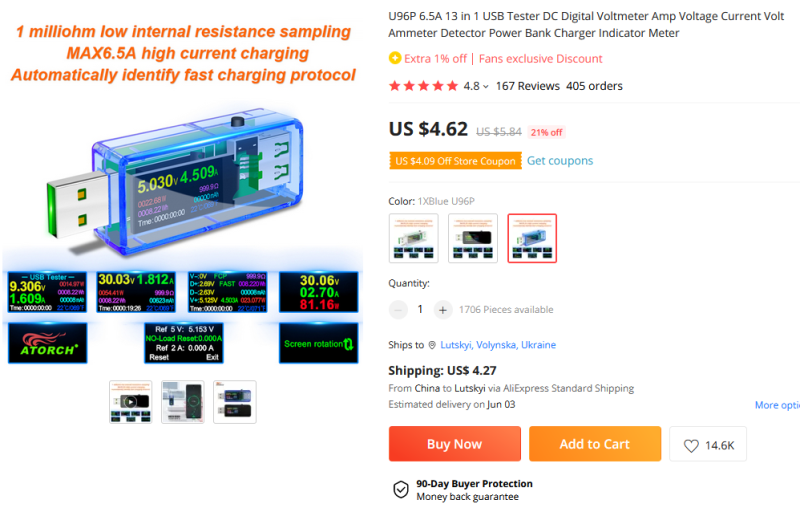The image size is (800, 508).
Task: Click the location pin icon by Ships to
Action: pos(432,345)
